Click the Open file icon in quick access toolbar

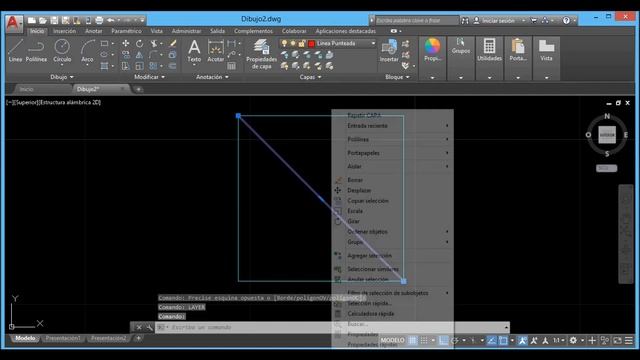pos(43,20)
